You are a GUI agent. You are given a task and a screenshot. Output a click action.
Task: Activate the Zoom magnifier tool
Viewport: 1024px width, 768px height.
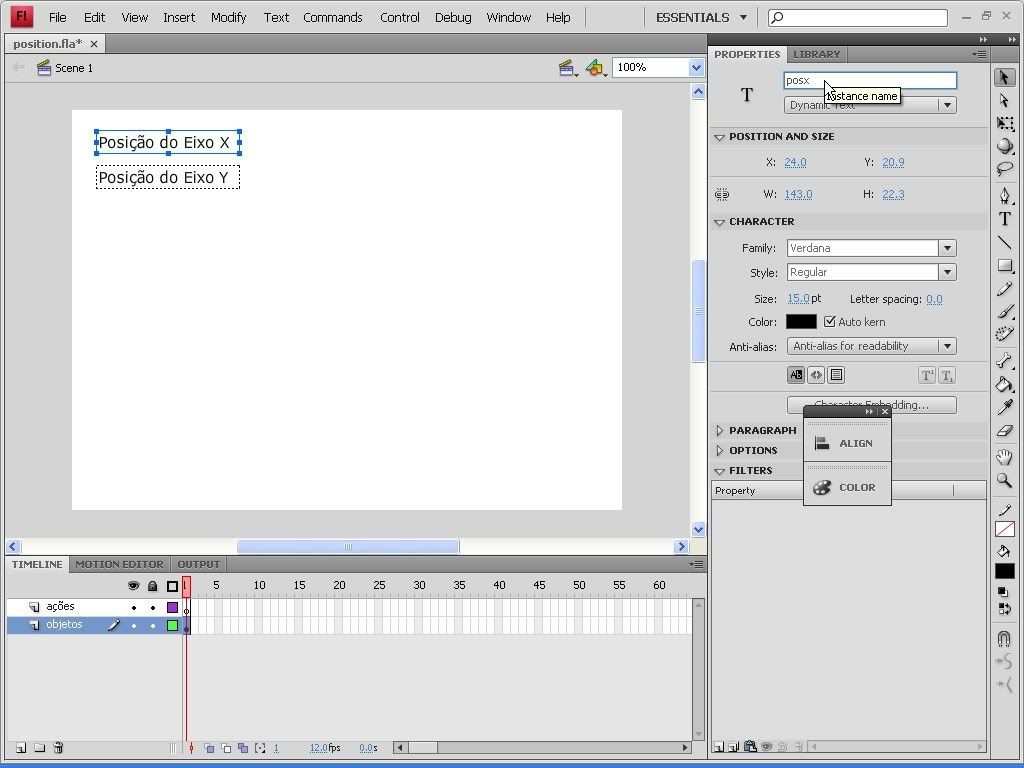[1004, 480]
